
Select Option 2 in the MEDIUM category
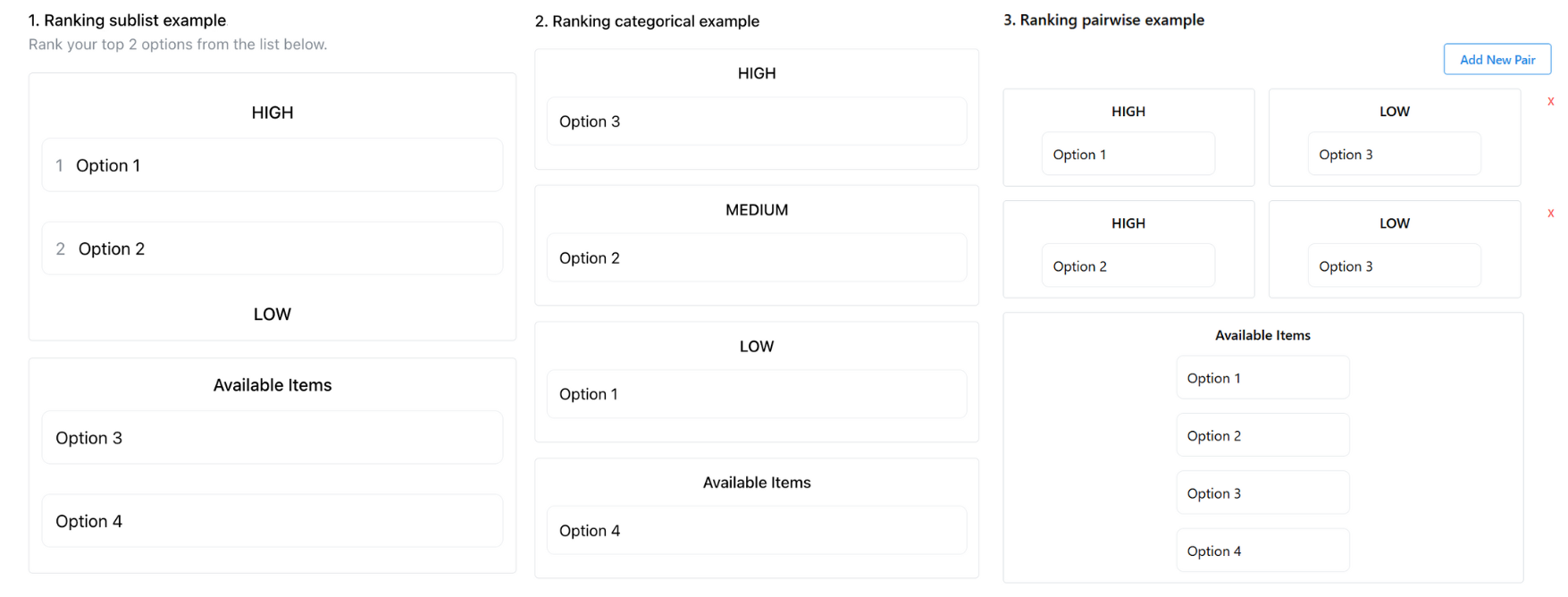point(756,257)
